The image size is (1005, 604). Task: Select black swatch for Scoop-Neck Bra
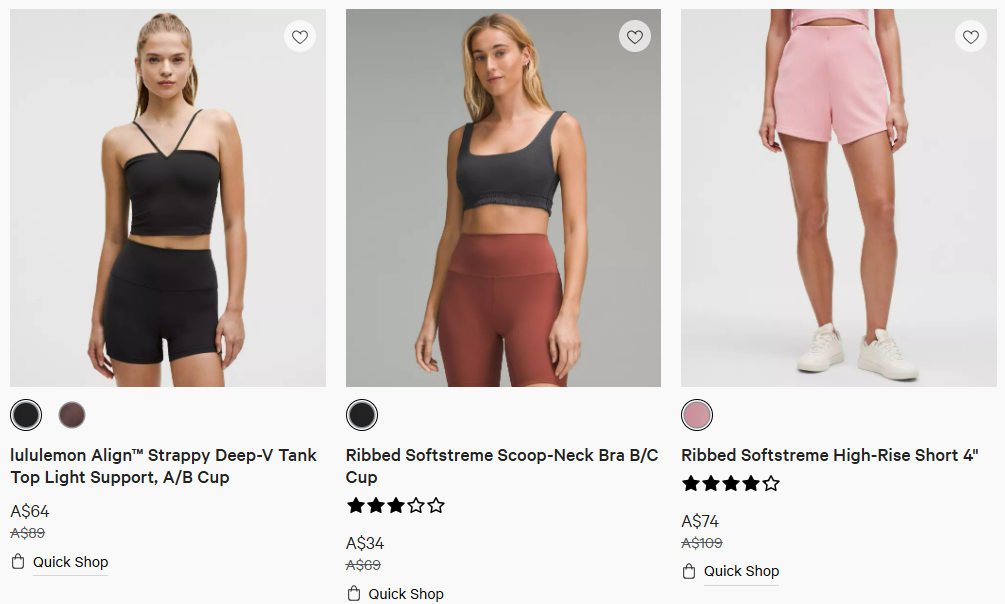tap(362, 414)
